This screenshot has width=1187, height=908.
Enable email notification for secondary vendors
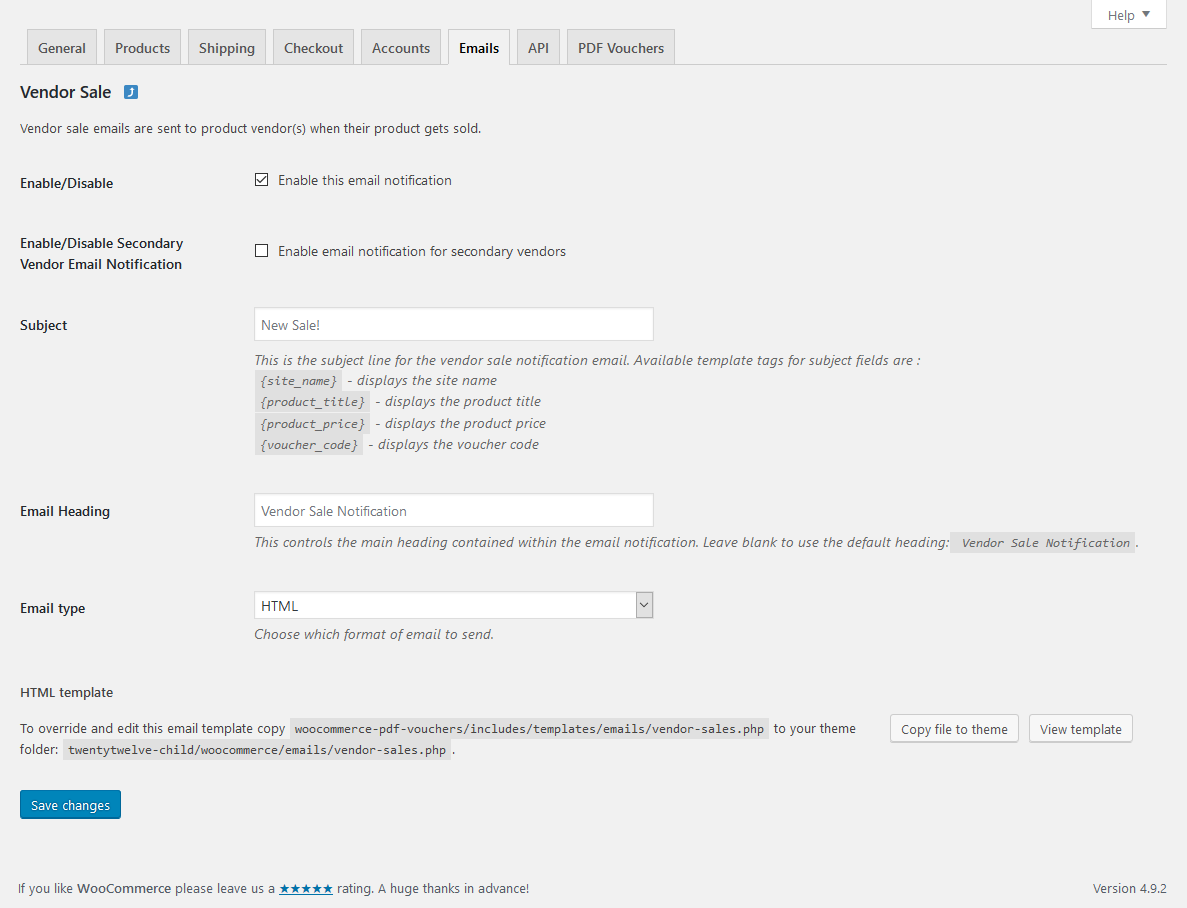coord(262,251)
